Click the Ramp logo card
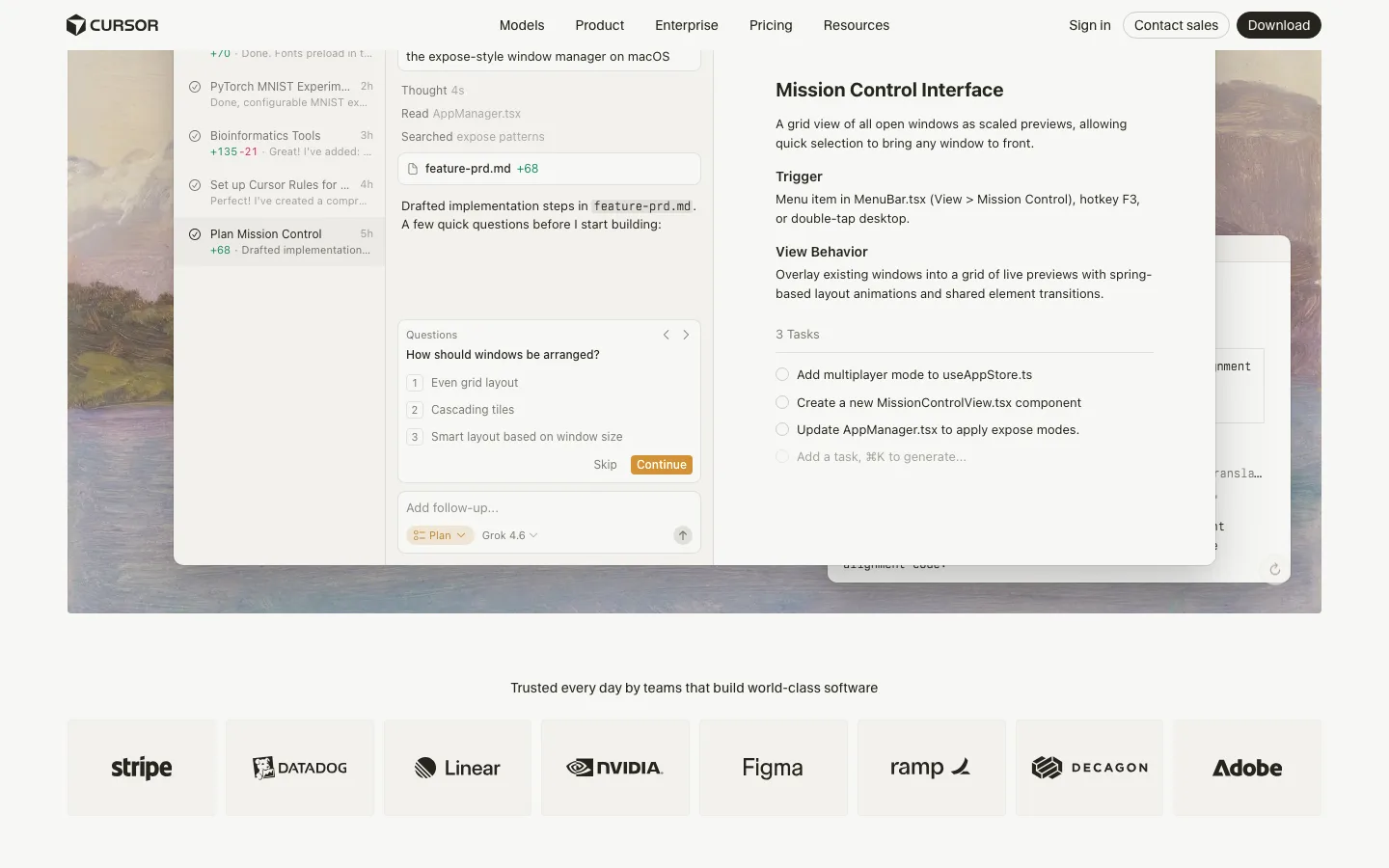This screenshot has height=868, width=1389. [932, 768]
